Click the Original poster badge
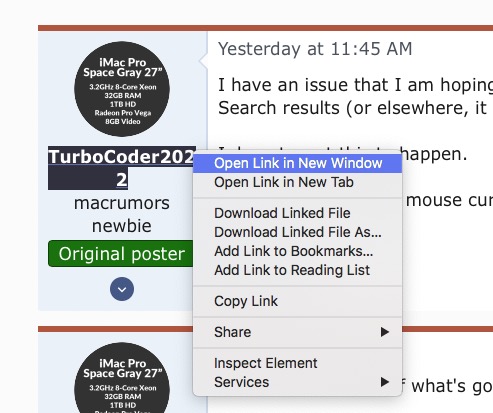The image size is (493, 413). pos(121,254)
